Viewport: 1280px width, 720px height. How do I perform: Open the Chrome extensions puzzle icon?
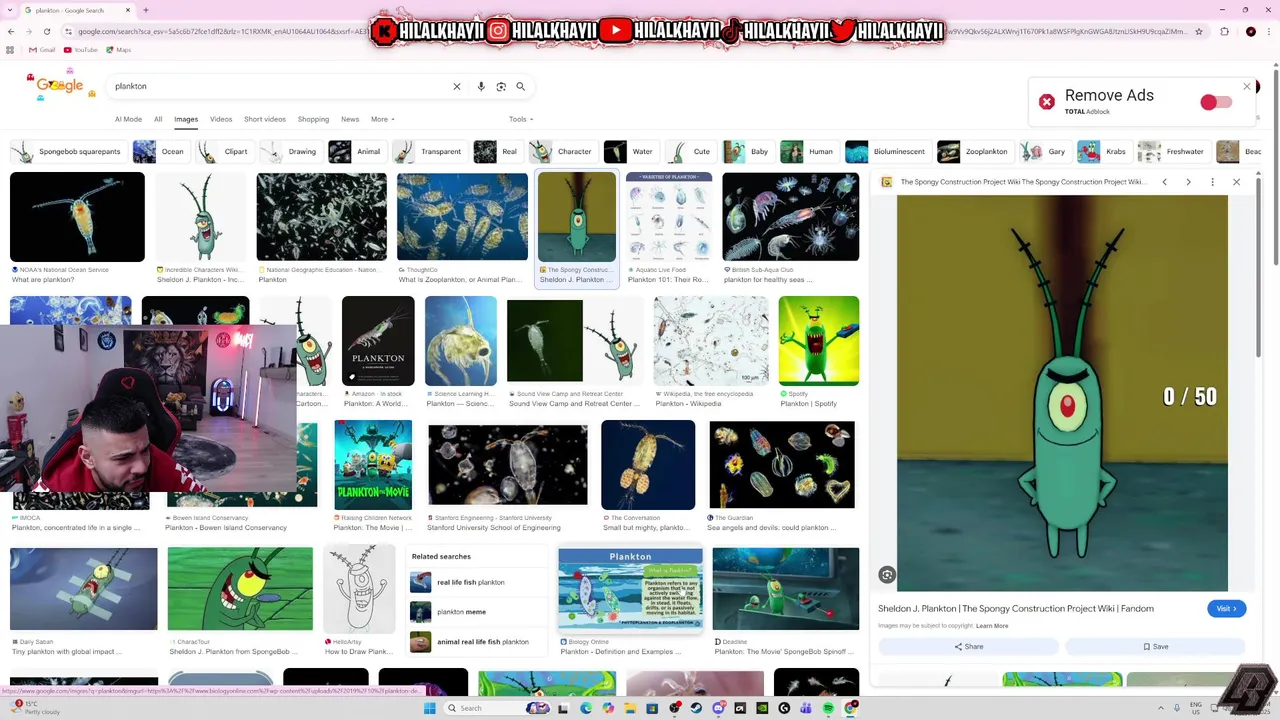click(1224, 31)
